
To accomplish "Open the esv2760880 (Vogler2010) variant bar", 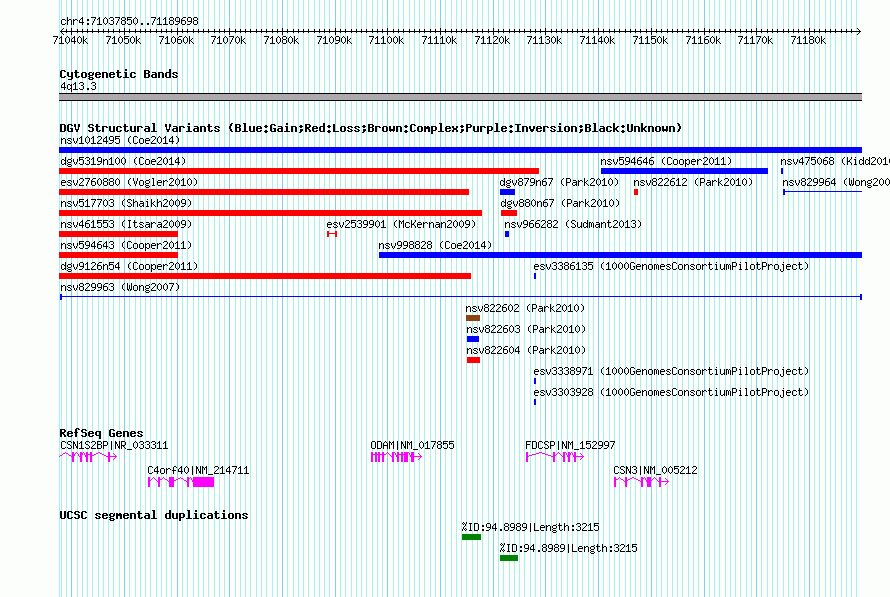I will pyautogui.click(x=264, y=192).
